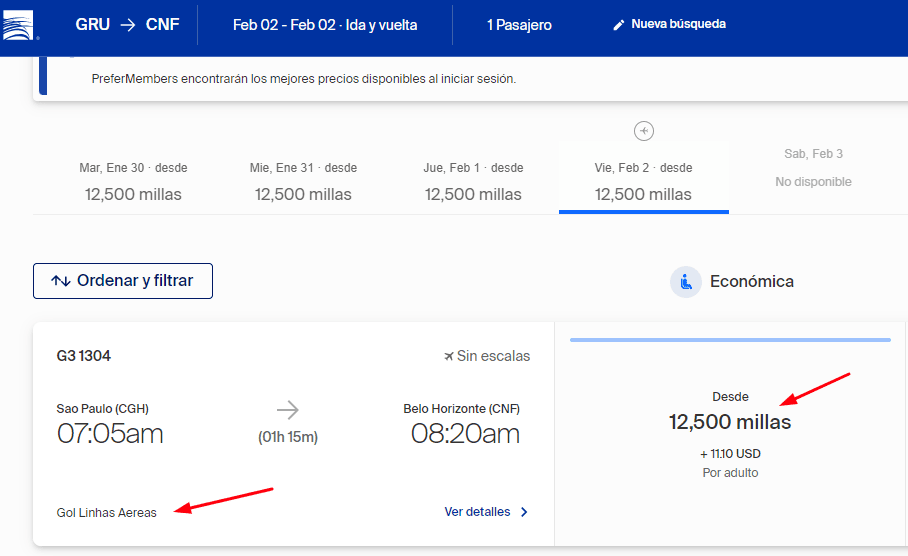908x556 pixels.
Task: Click the Copa Airlines logo
Action: [21, 25]
